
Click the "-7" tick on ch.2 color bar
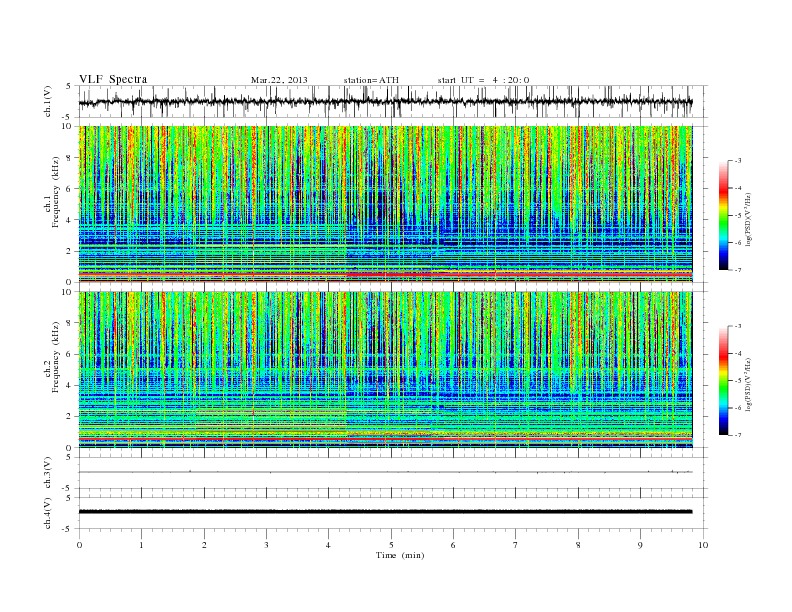click(x=738, y=435)
